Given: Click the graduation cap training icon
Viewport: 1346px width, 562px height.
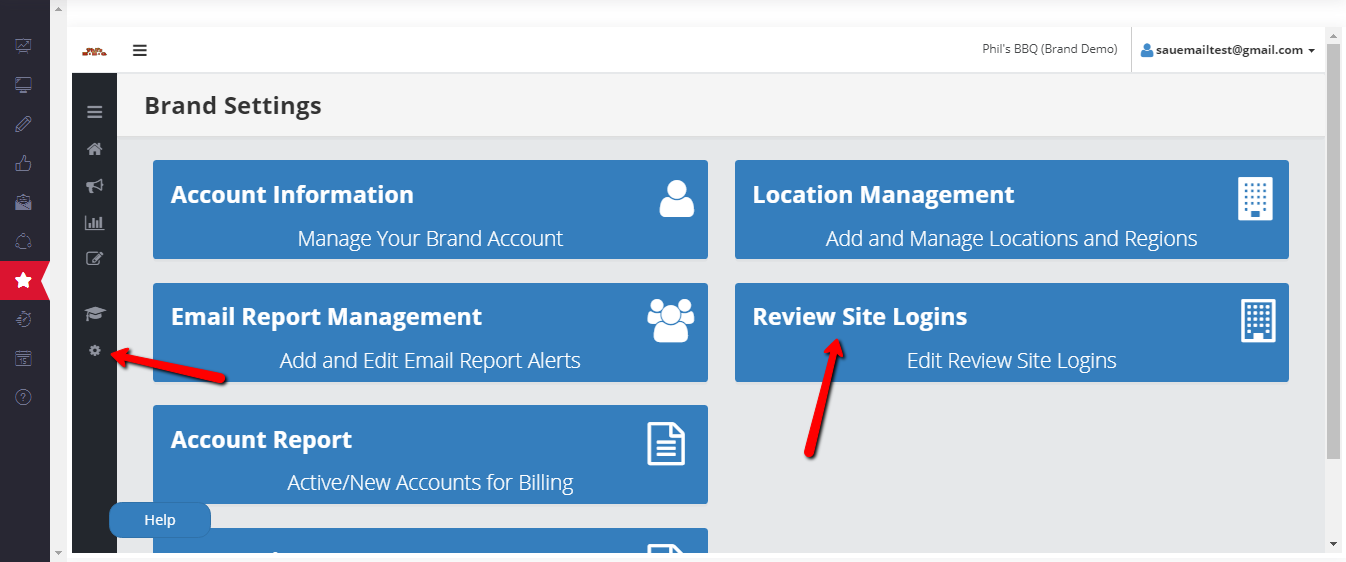Looking at the screenshot, I should (95, 314).
